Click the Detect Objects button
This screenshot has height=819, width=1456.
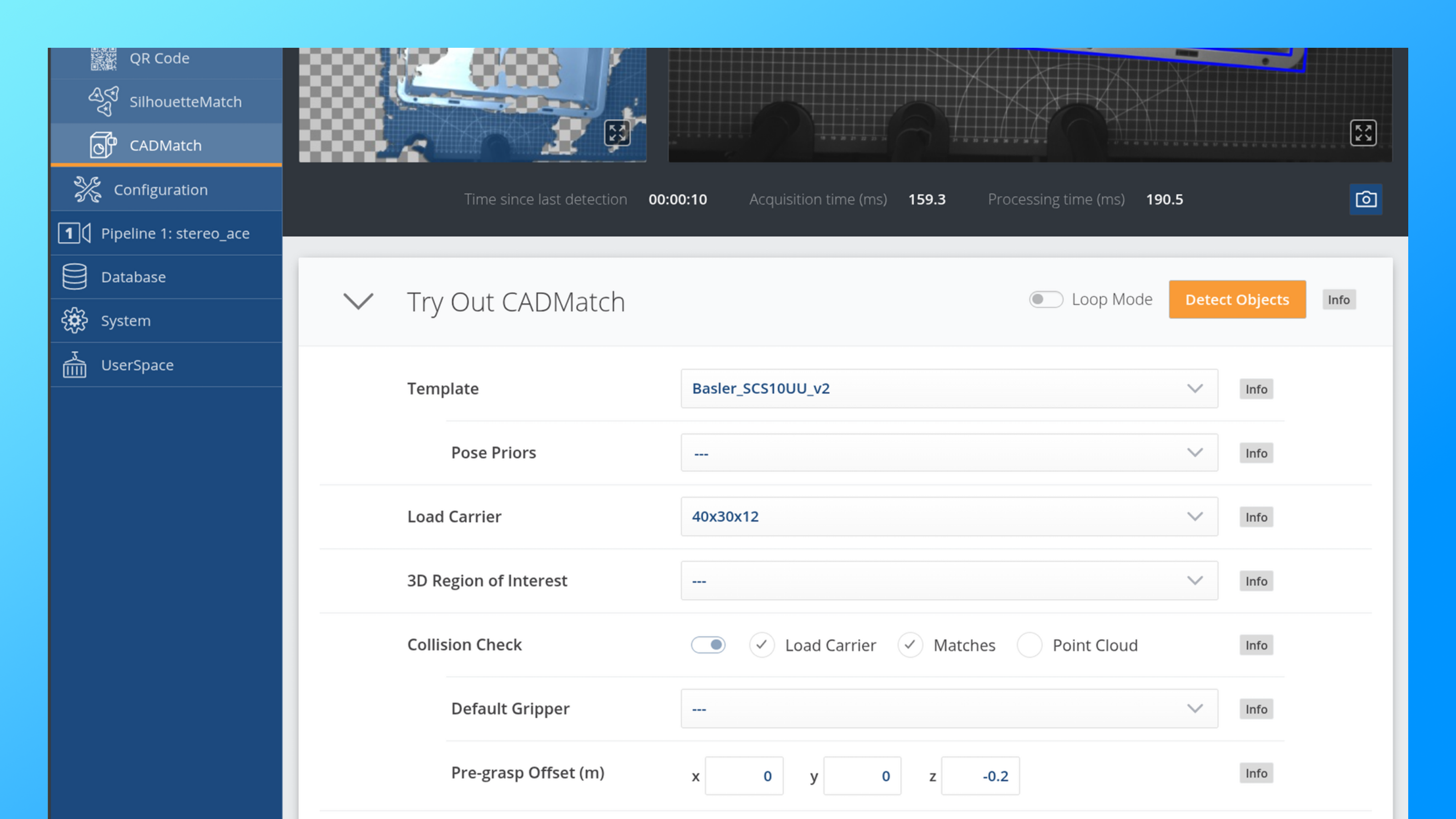point(1237,299)
